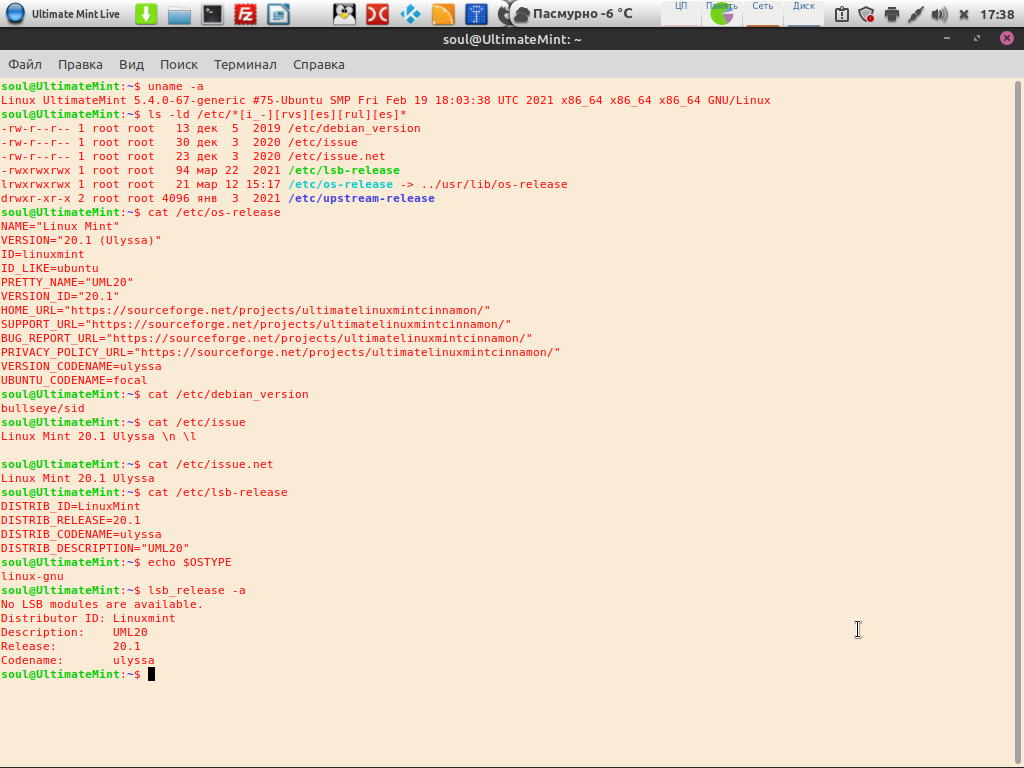The height and width of the screenshot is (768, 1024).
Task: Click the 'Distributor ID: Linuxmint' line
Action: point(88,618)
